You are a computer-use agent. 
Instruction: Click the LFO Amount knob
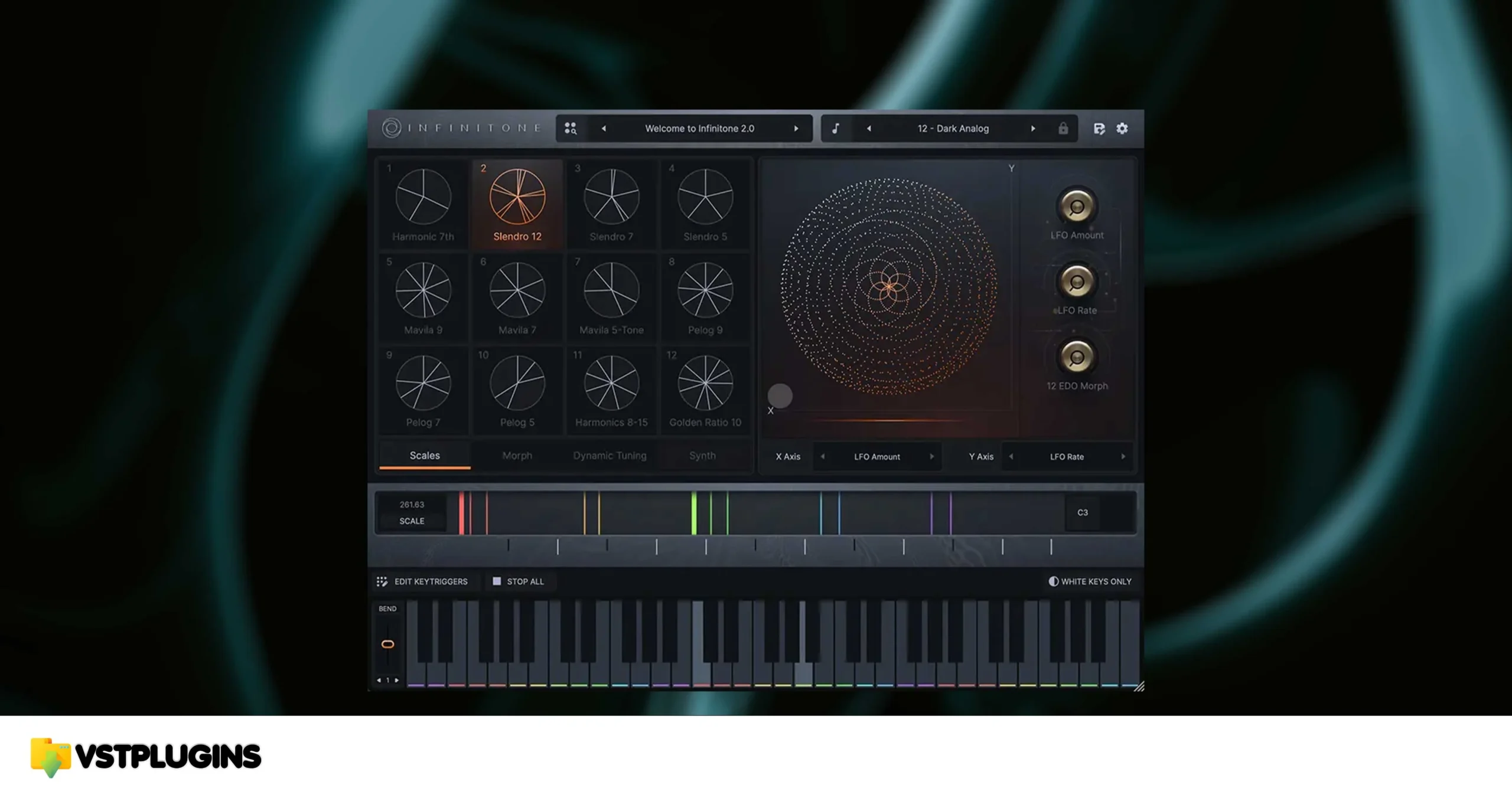pyautogui.click(x=1077, y=207)
